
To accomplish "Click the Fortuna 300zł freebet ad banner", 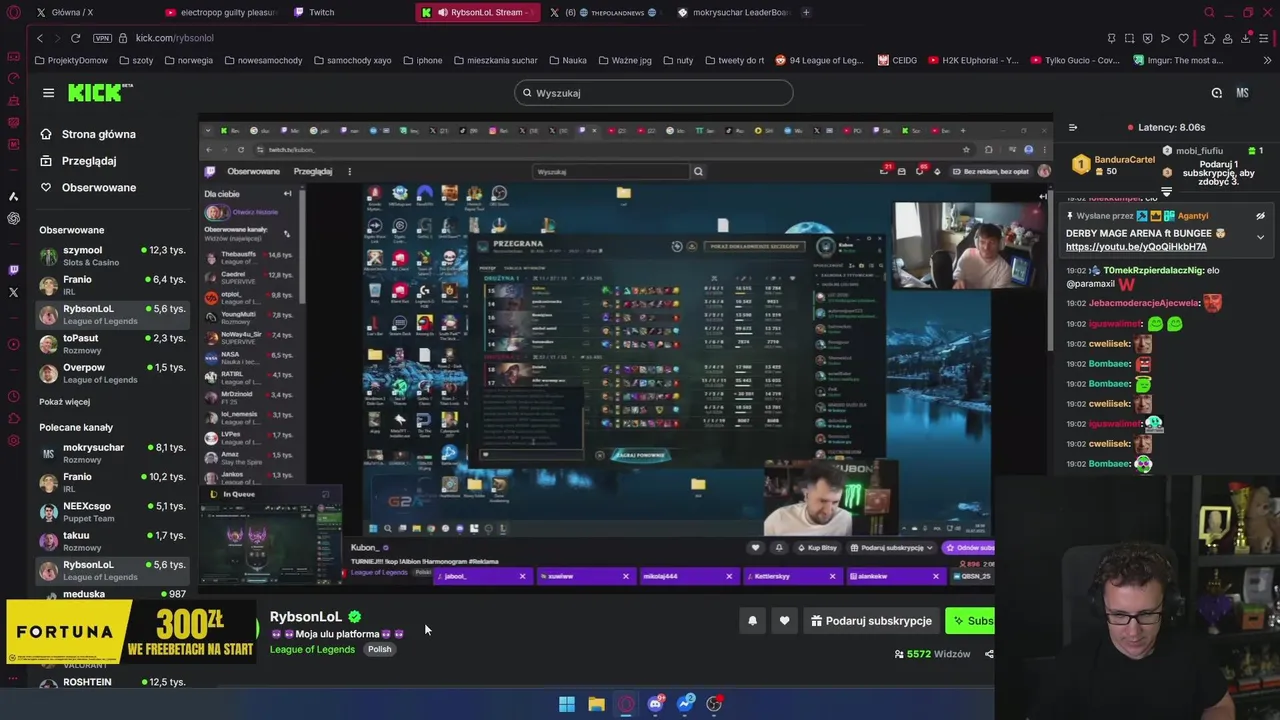I will point(131,632).
